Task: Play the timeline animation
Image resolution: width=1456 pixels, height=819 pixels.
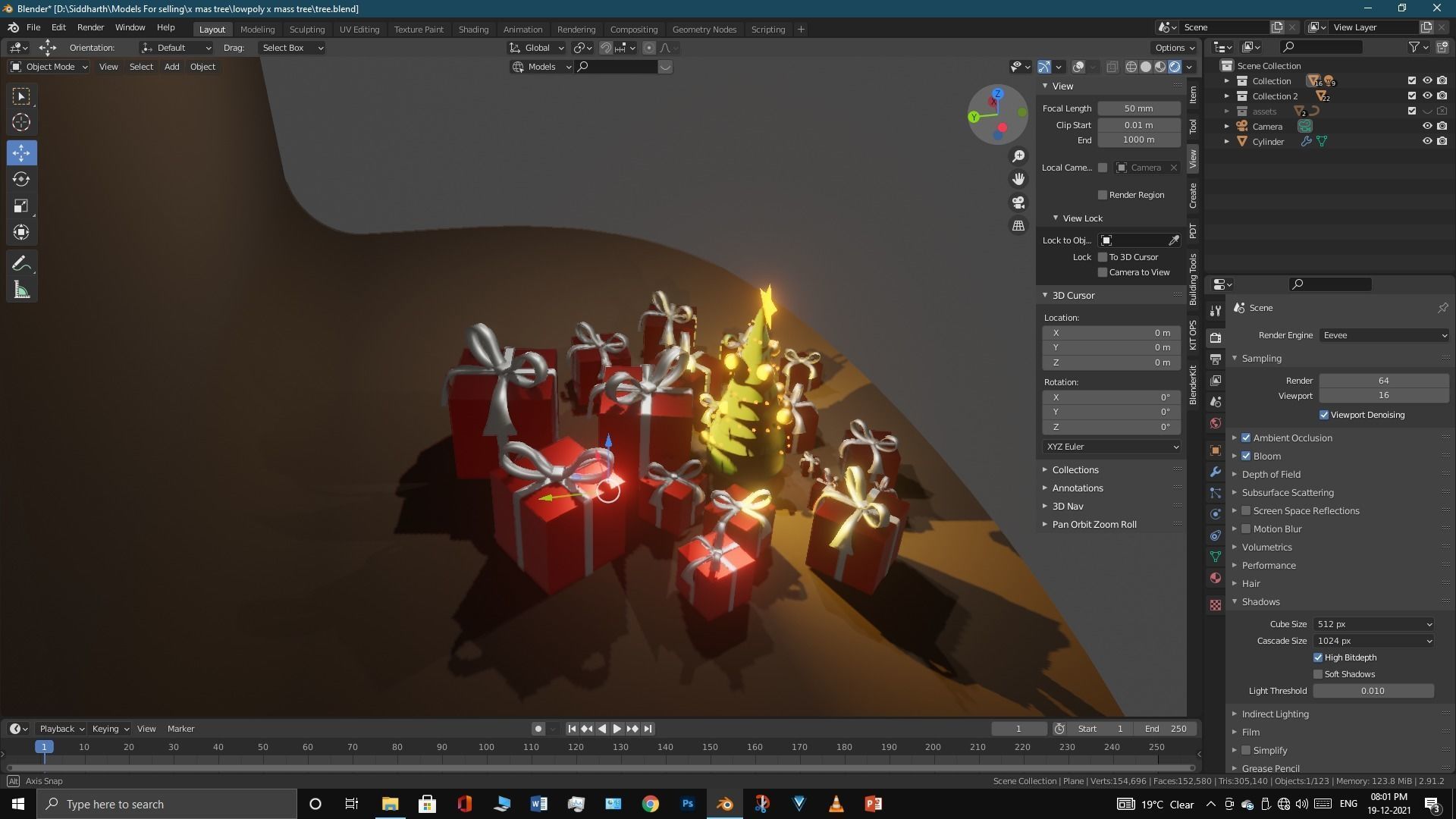Action: tap(617, 729)
